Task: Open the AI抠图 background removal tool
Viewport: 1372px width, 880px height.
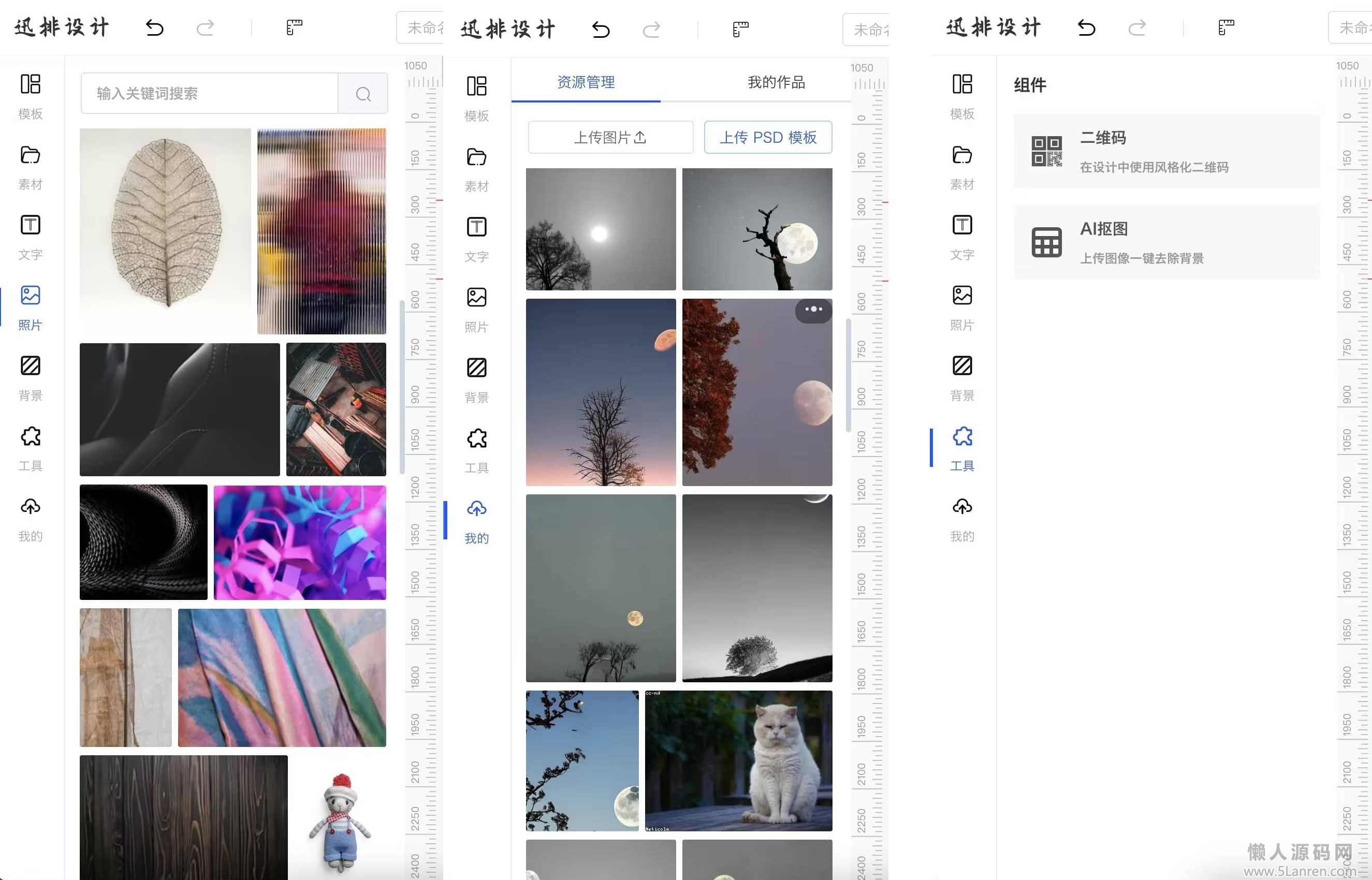Action: point(1166,242)
